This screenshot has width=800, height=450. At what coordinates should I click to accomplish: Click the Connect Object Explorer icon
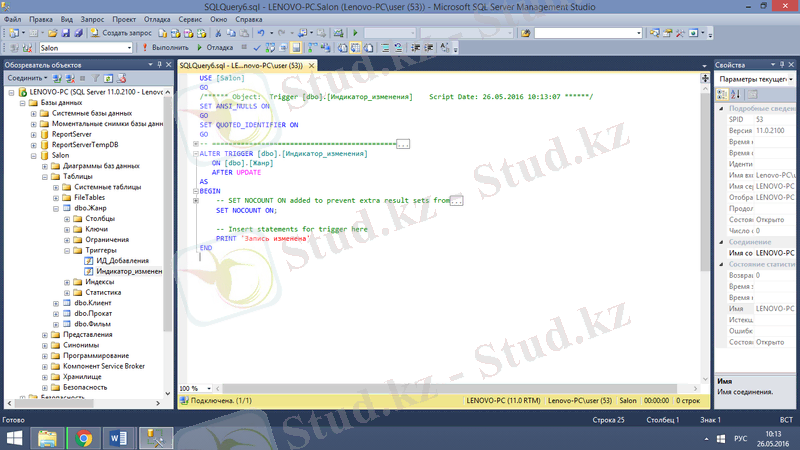(57, 79)
